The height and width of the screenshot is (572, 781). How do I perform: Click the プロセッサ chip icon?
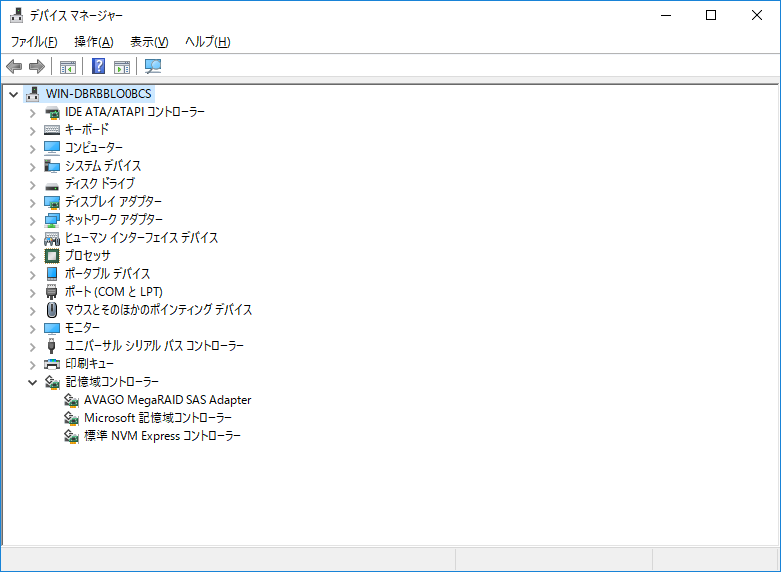[52, 256]
